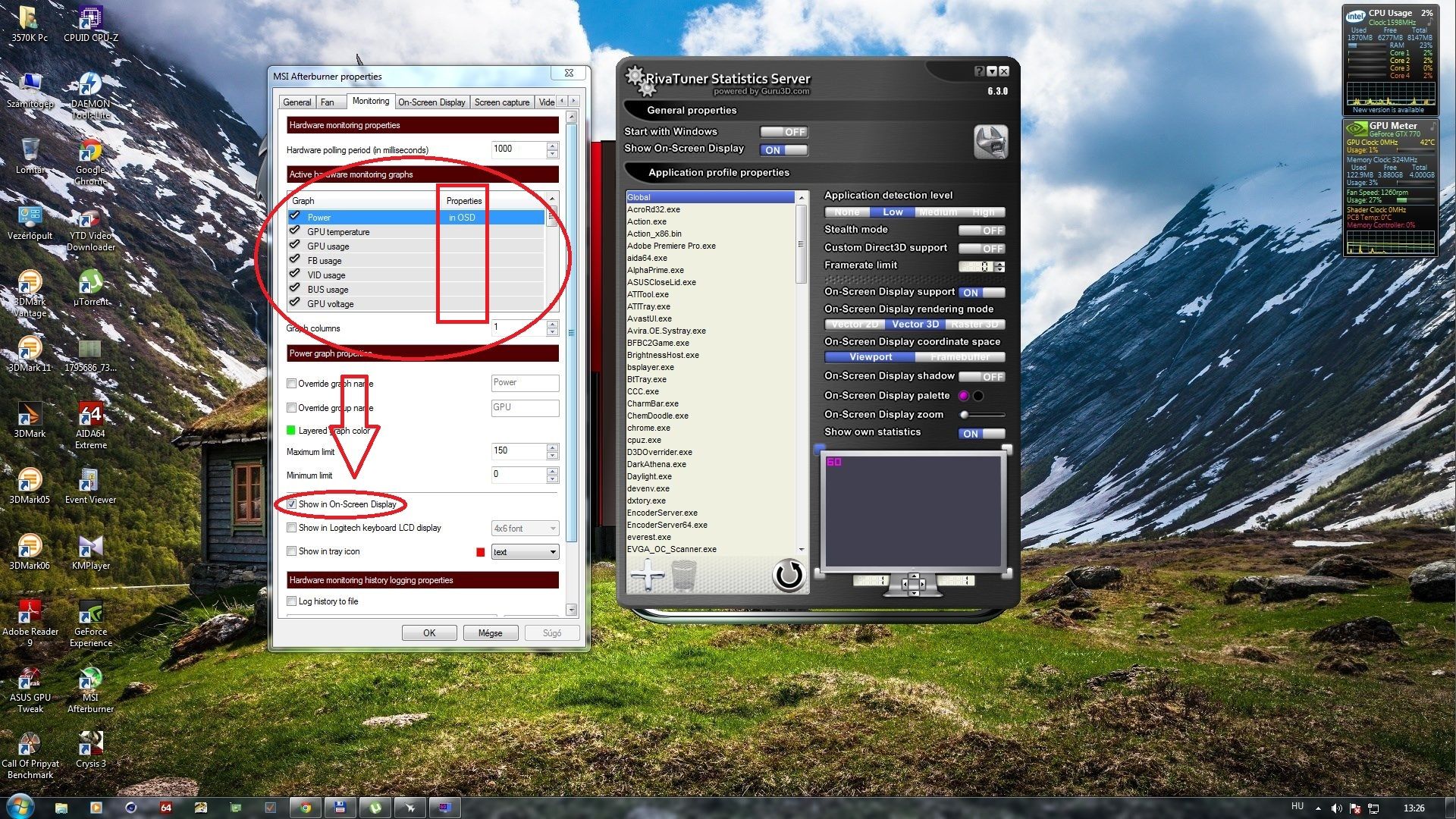Click the OK button
The height and width of the screenshot is (819, 1456).
429,633
